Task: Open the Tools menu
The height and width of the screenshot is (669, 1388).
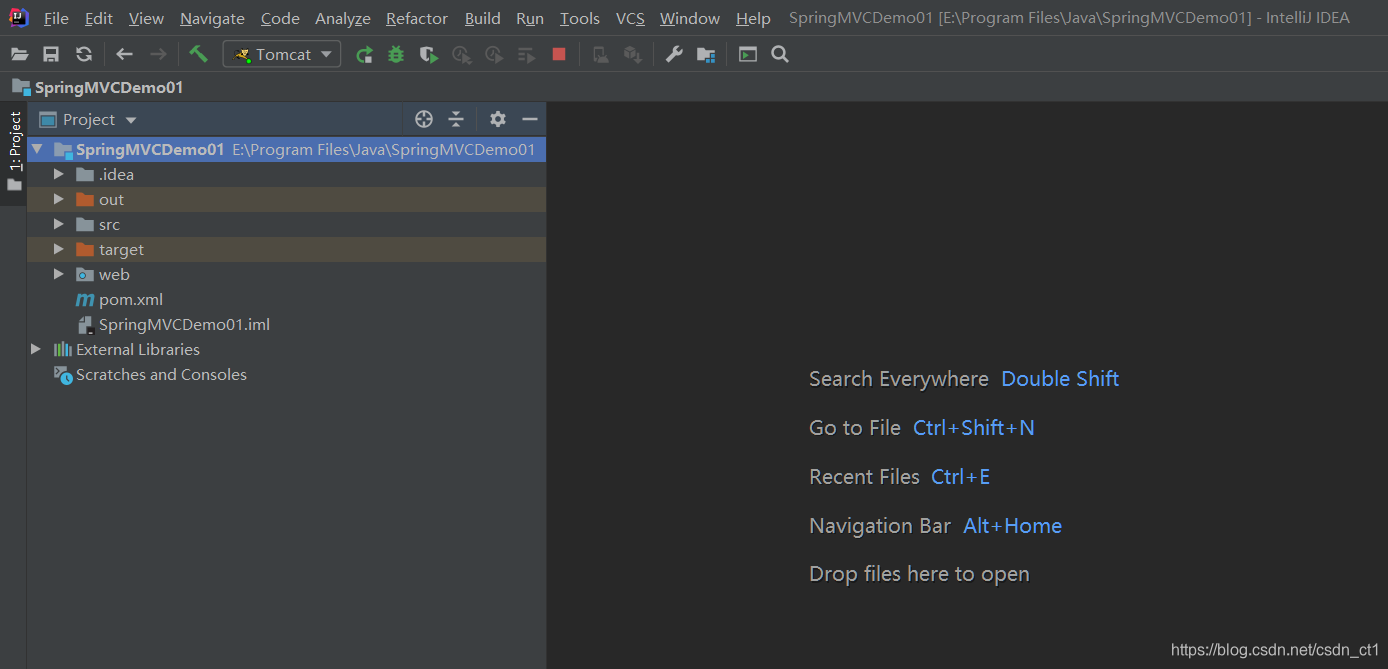Action: point(580,18)
